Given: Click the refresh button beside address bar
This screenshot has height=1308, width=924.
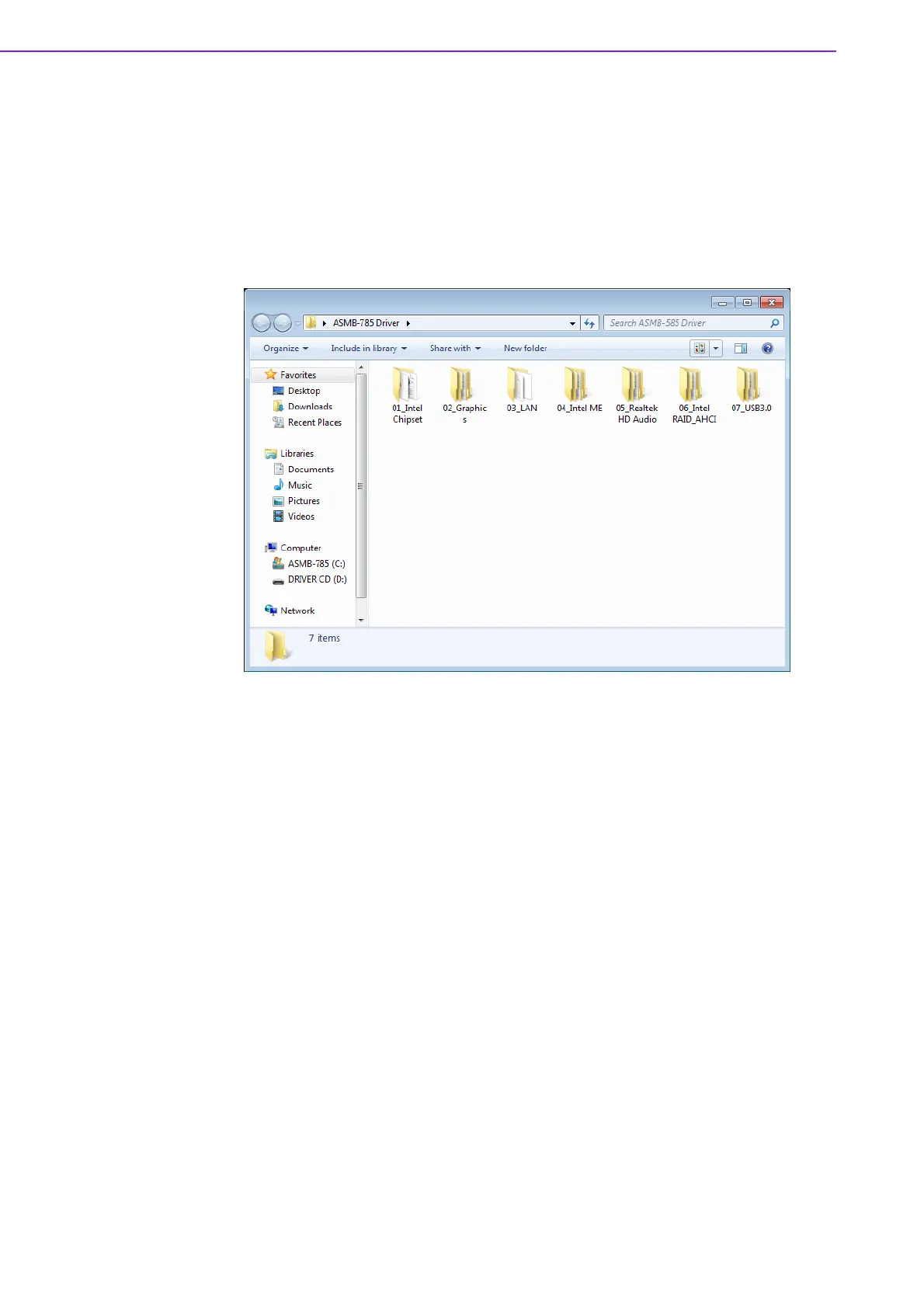Looking at the screenshot, I should [x=589, y=323].
